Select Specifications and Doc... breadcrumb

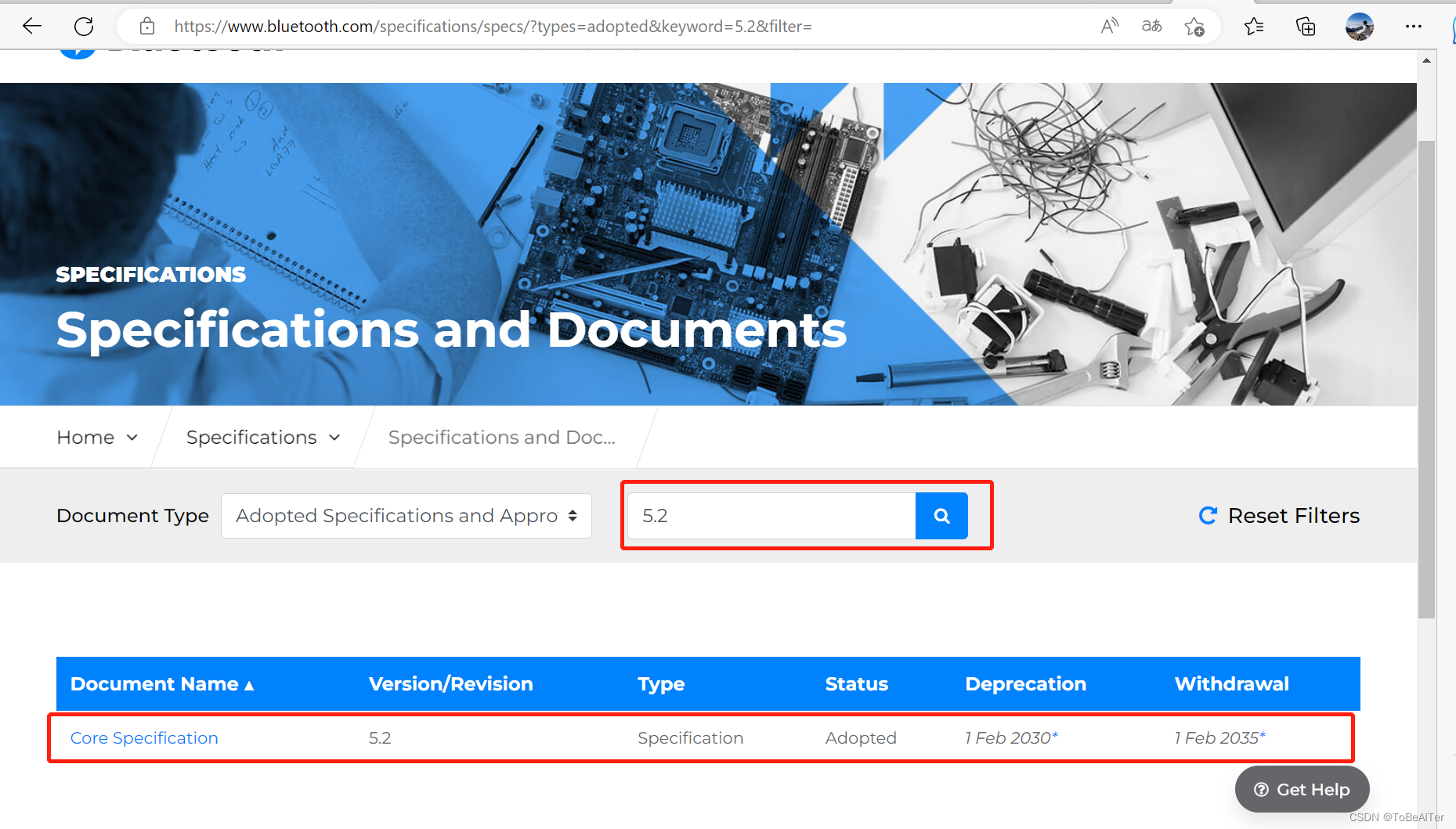click(502, 438)
